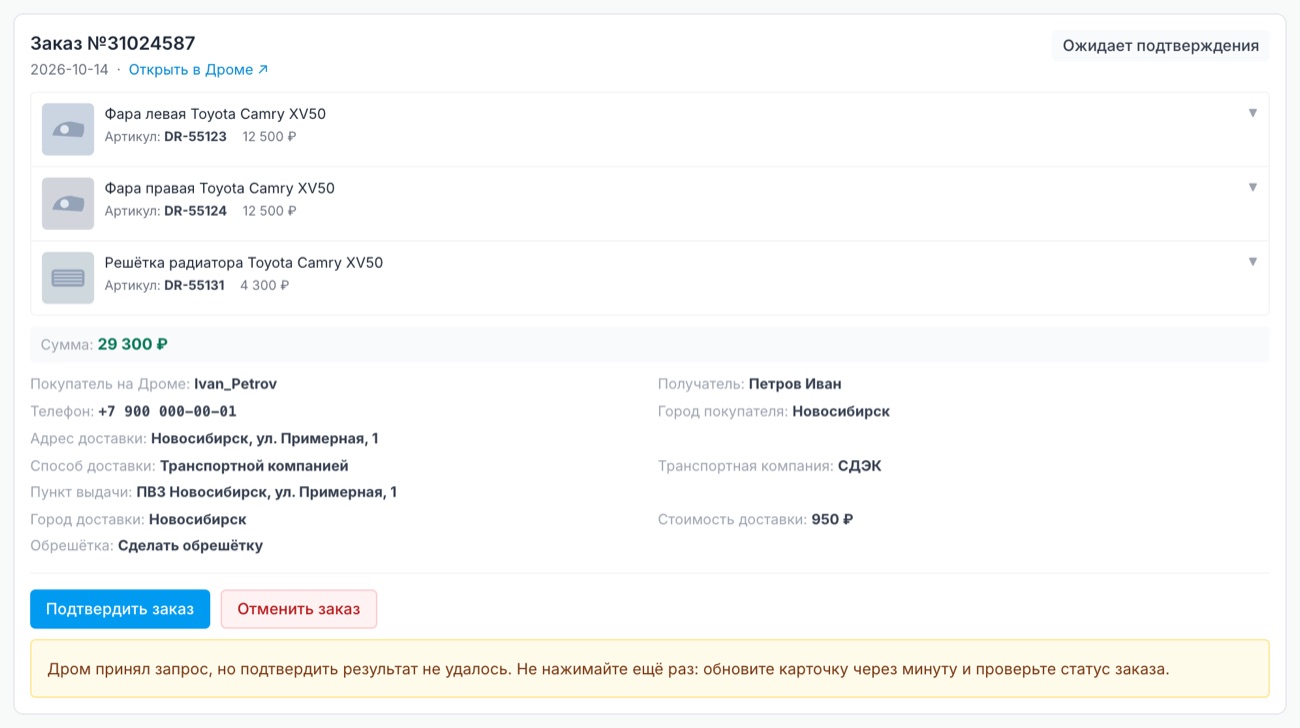
Task: Expand the Фара левая Toyota Camry row
Action: pyautogui.click(x=1252, y=113)
